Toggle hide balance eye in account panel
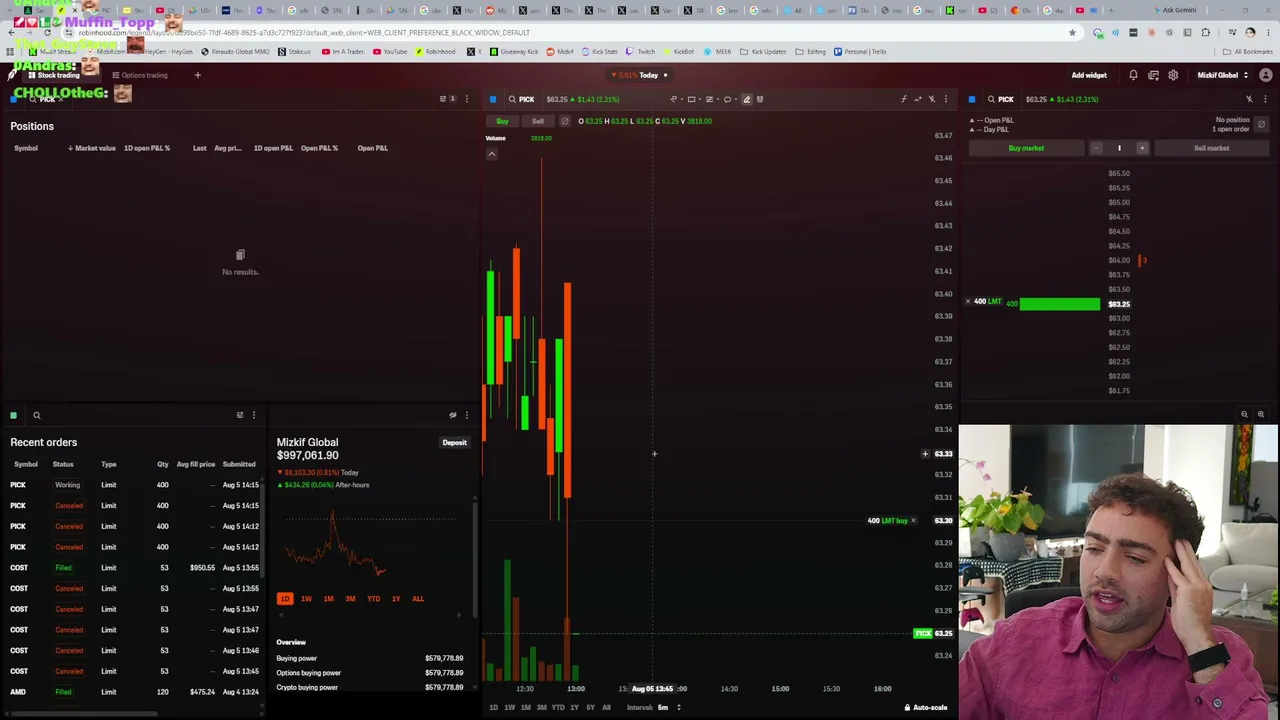The image size is (1280, 720). [453, 415]
